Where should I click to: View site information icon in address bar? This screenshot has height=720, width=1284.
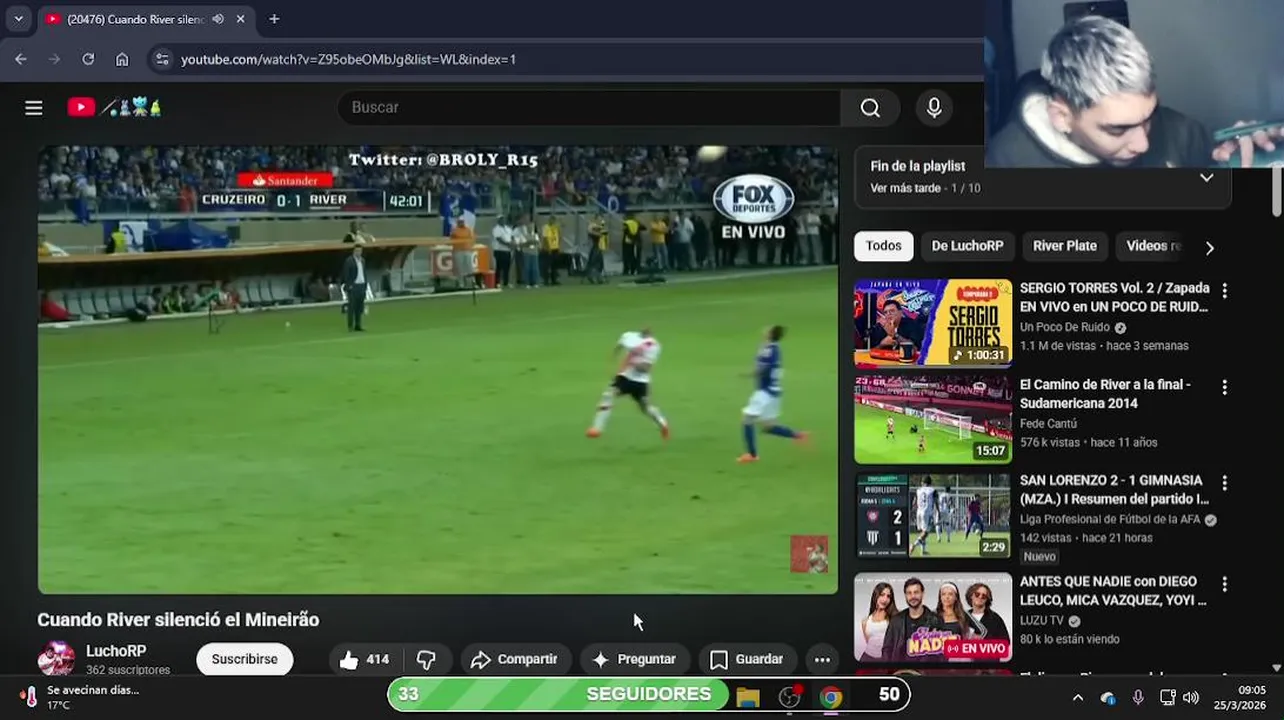click(x=162, y=60)
